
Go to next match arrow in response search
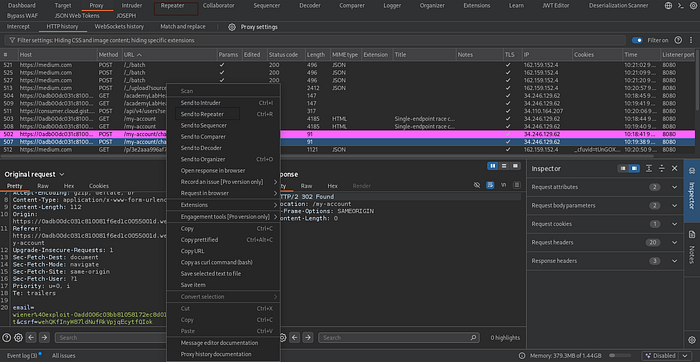point(308,338)
